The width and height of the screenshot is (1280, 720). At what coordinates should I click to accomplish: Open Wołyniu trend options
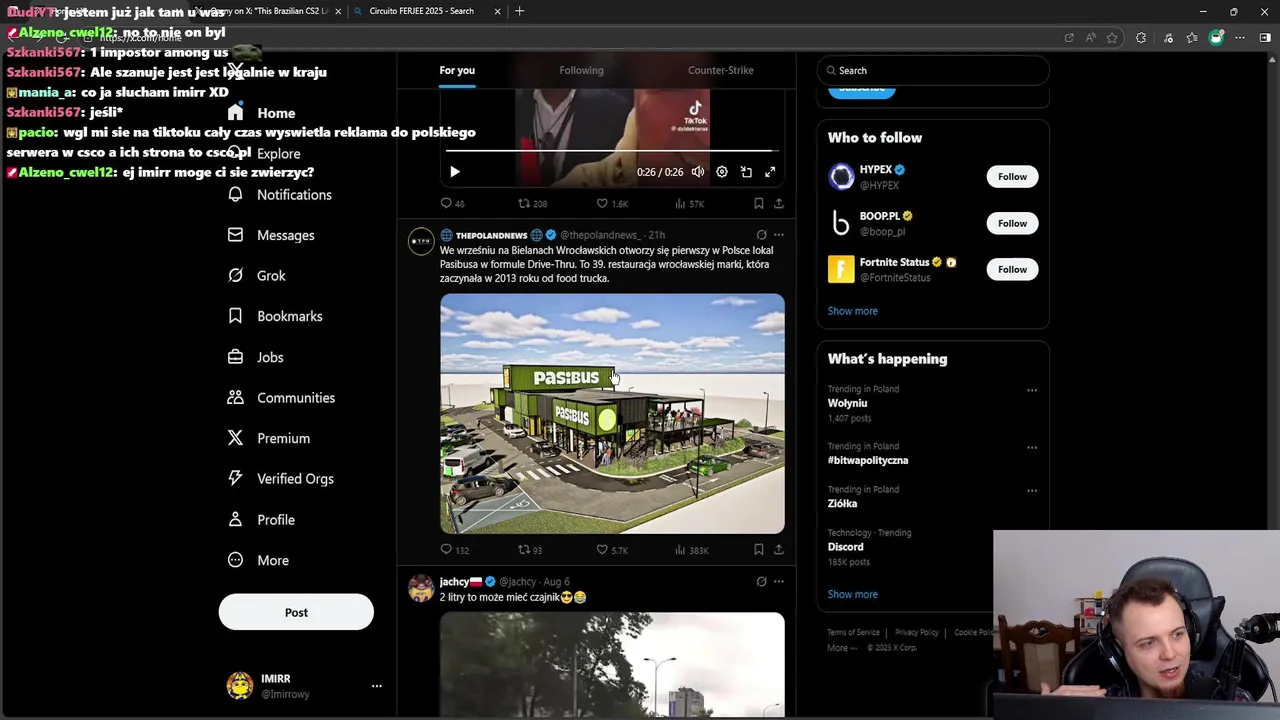tap(1032, 390)
